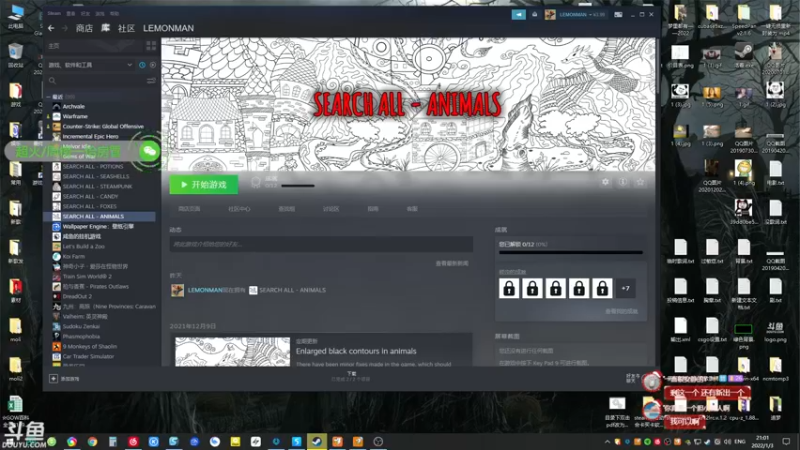Click 查看我的成就 view my achievements link
Viewport: 800px width, 450px height.
(x=621, y=311)
